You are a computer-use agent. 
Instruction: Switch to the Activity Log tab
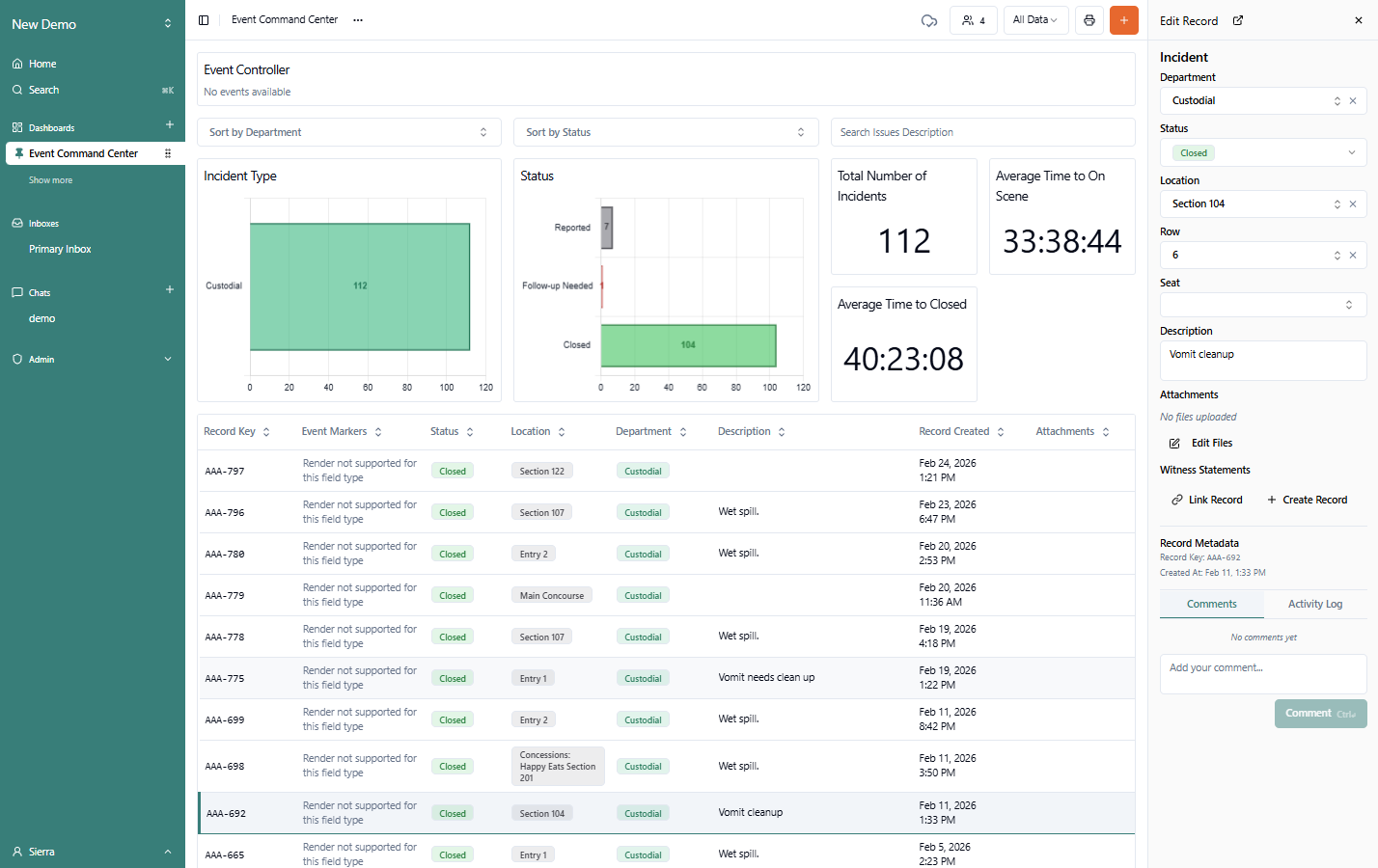coord(1314,604)
